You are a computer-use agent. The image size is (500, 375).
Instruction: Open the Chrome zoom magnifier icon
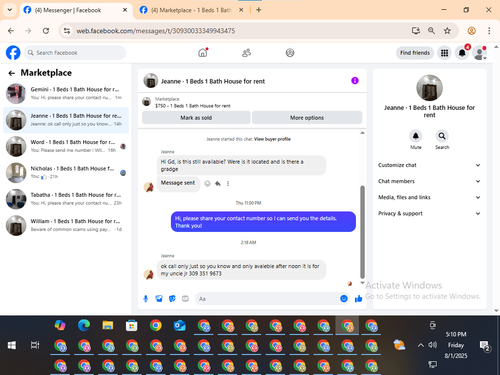(x=431, y=31)
